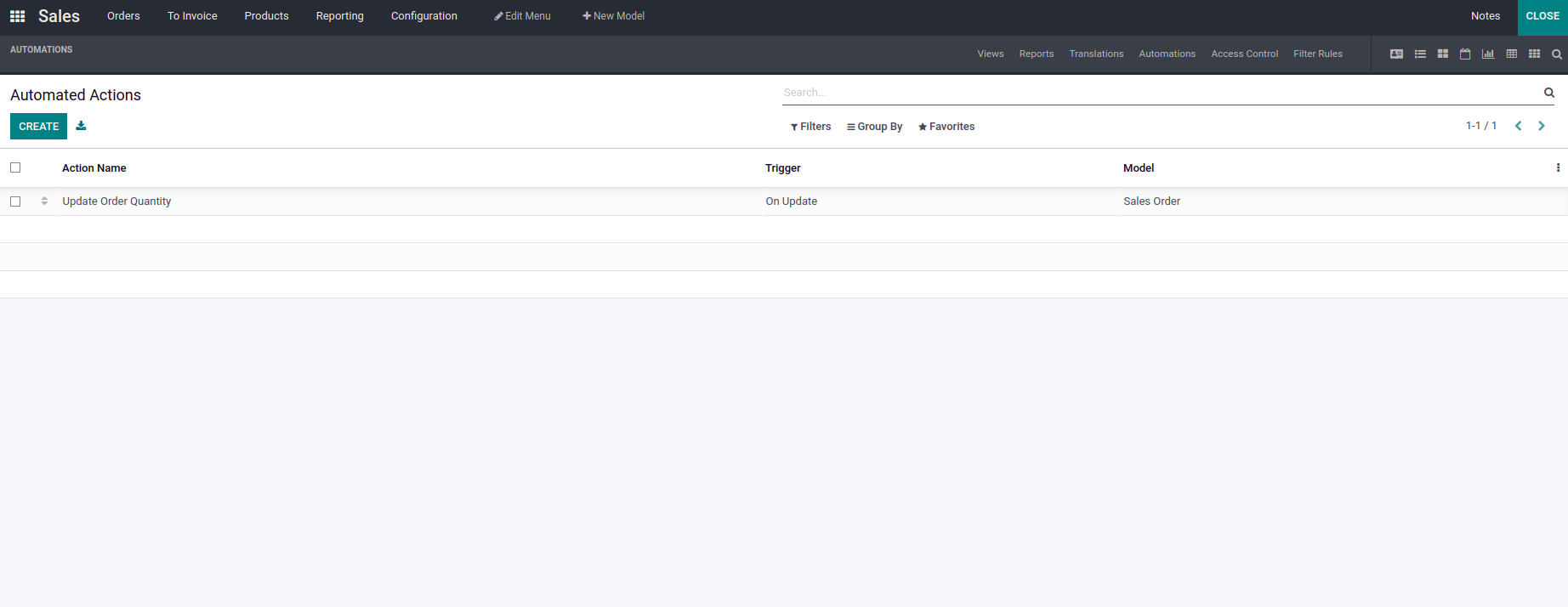
Task: Tick the Update Order Quantity row checkbox
Action: [15, 201]
